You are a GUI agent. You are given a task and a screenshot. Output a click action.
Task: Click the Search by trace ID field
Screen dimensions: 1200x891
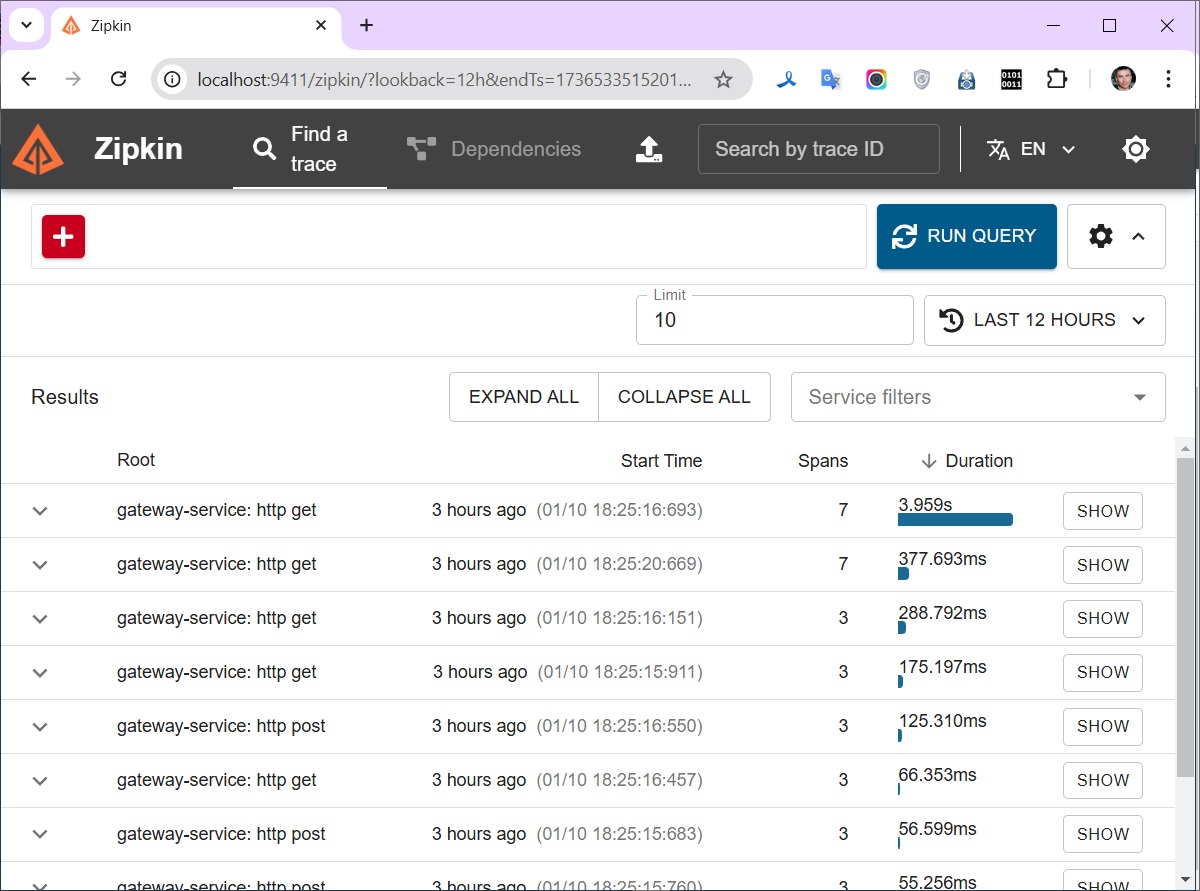[x=818, y=149]
